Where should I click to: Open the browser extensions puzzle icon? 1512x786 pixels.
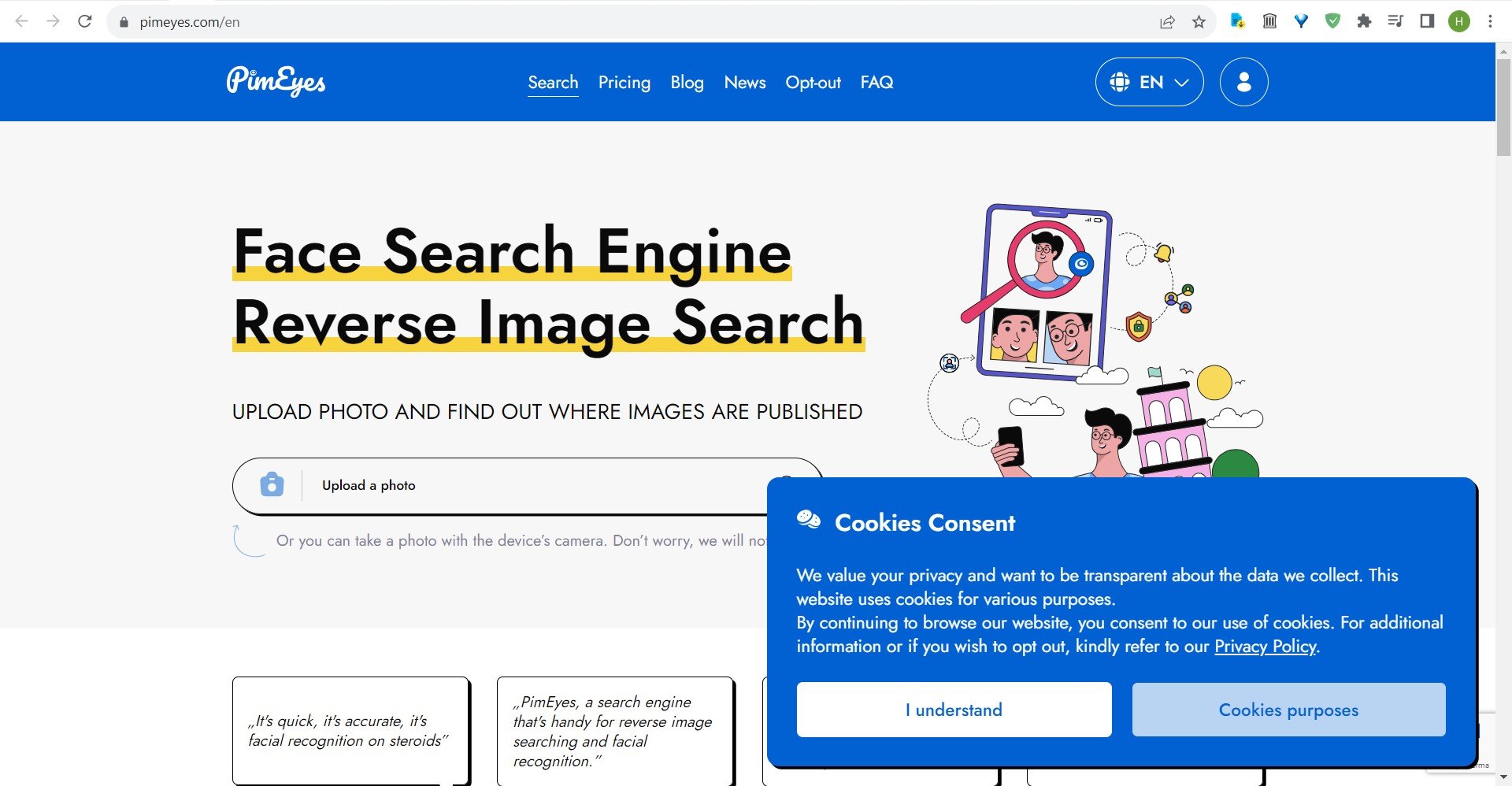[1364, 21]
